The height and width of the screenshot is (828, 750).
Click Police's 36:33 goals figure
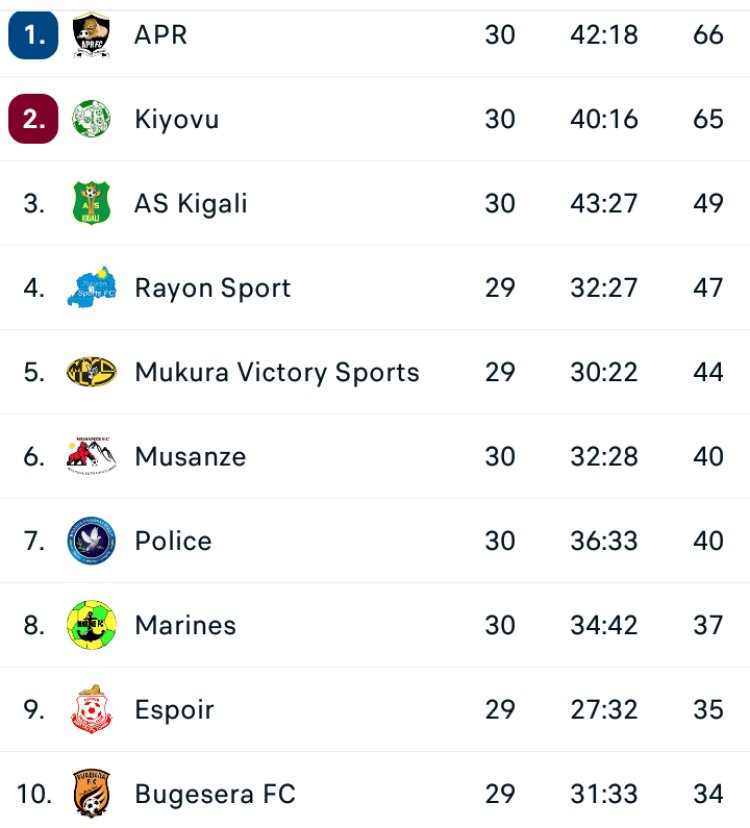coord(604,541)
